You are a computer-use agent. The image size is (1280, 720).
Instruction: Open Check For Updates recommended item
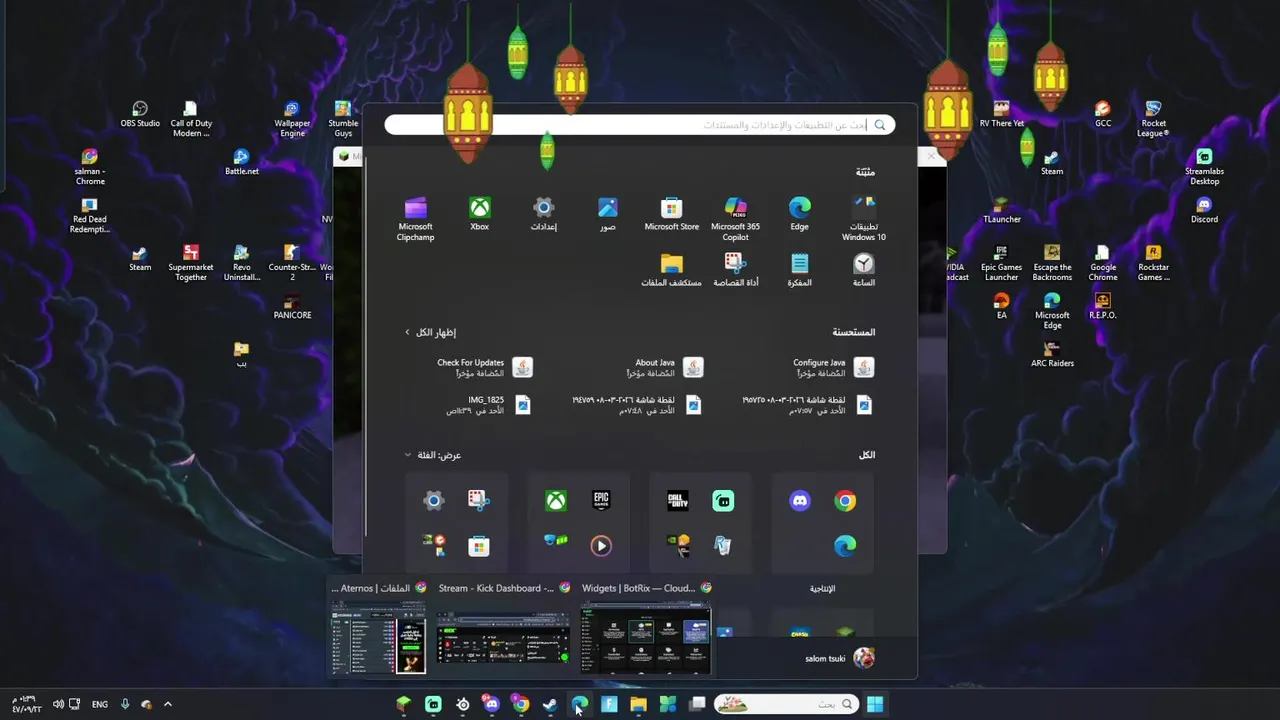pos(484,368)
